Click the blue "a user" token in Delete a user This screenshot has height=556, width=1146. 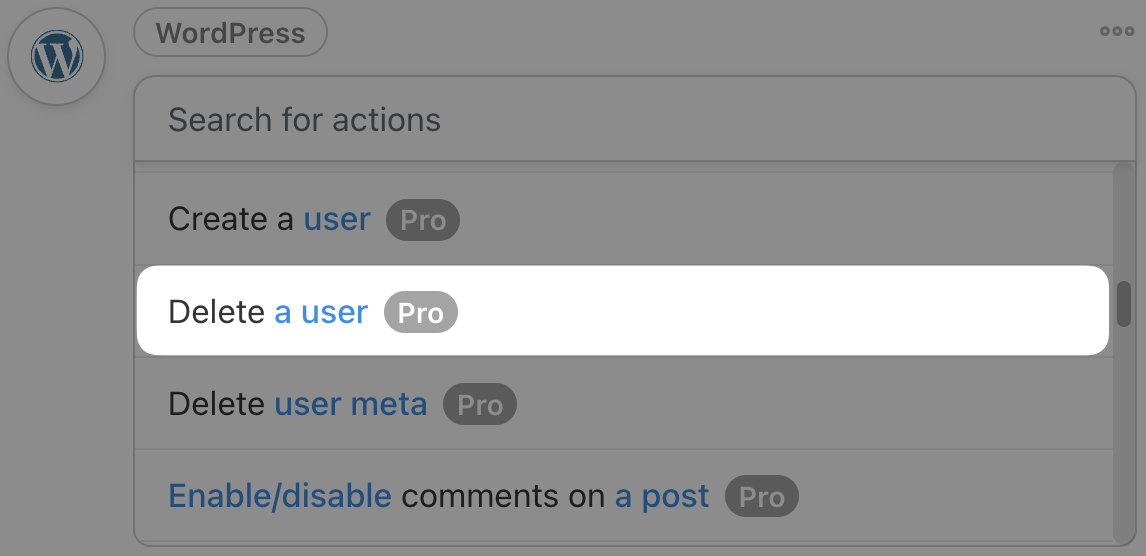(x=321, y=312)
